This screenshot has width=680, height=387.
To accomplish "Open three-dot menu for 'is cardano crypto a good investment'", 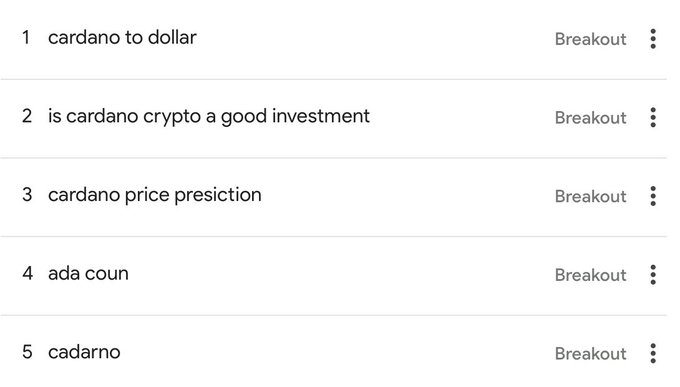I will [x=653, y=118].
